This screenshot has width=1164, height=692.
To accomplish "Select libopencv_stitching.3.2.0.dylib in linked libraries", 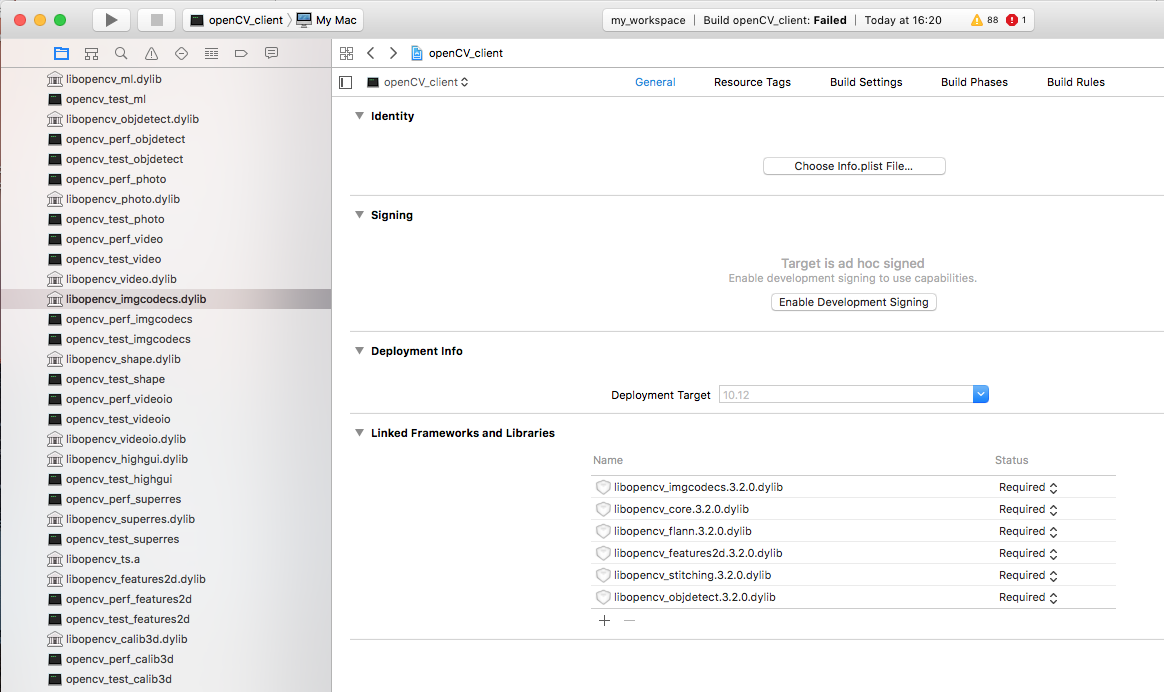I will tap(692, 575).
